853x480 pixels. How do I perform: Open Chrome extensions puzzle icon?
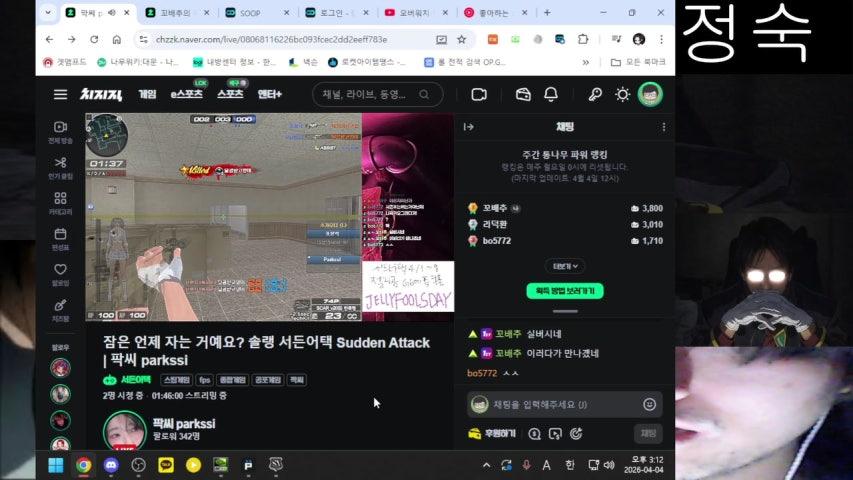click(583, 39)
